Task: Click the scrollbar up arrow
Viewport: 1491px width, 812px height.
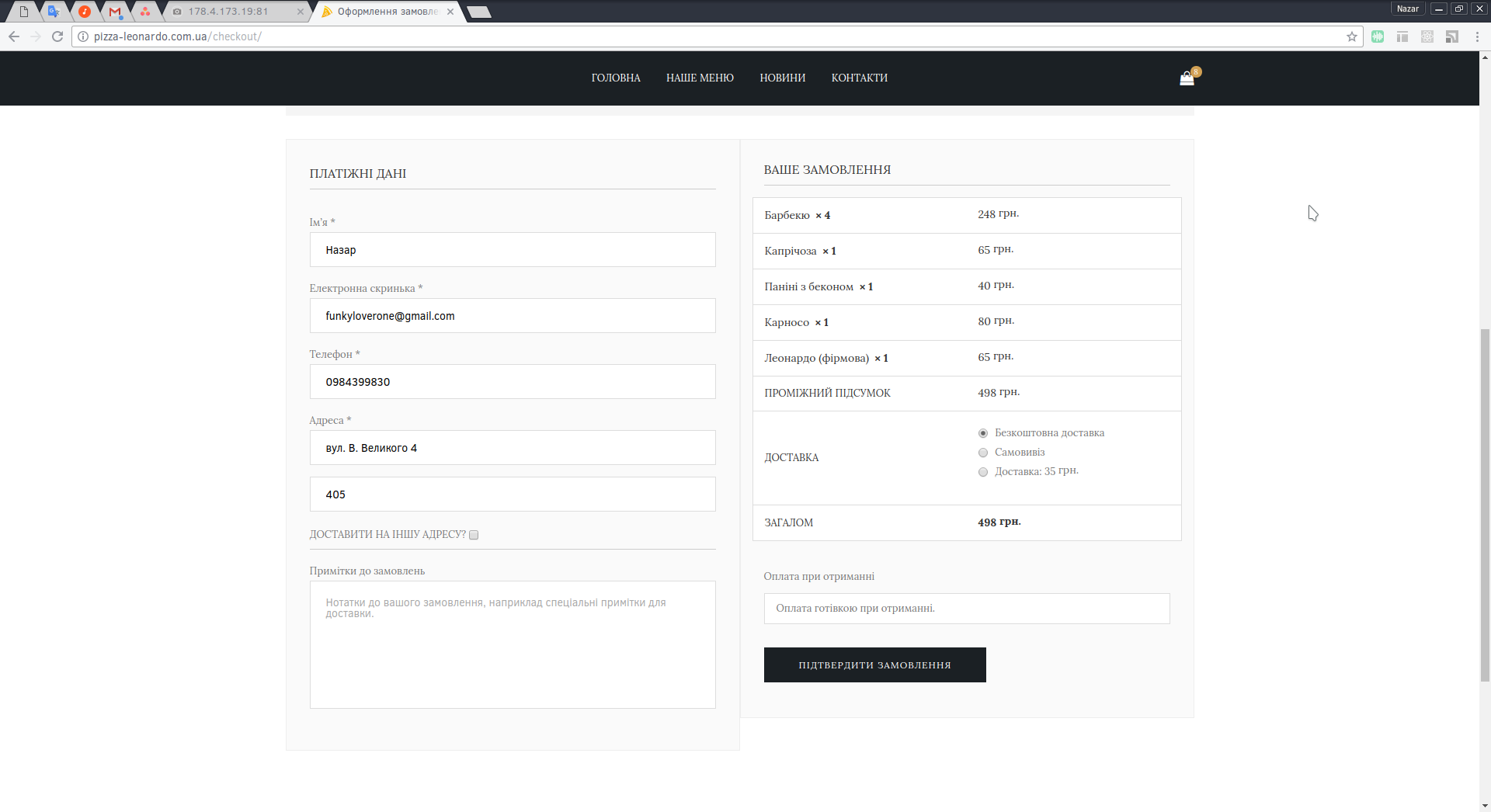Action: 1485,57
